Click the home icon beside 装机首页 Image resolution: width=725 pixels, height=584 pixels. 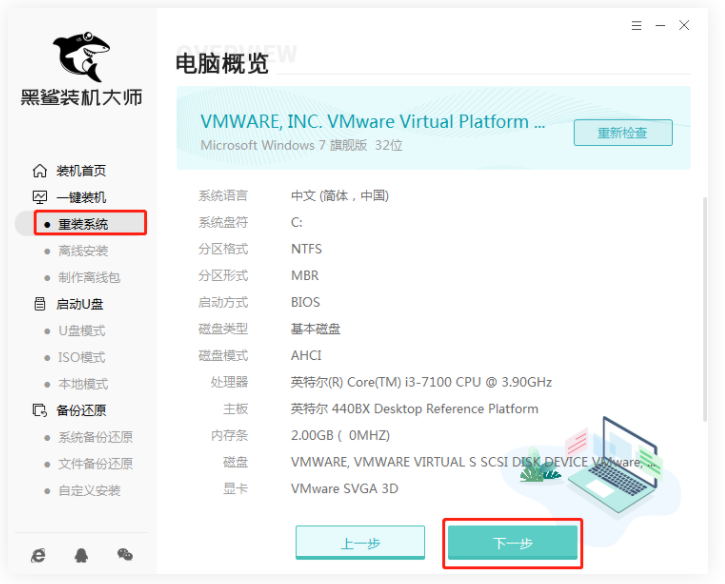click(x=40, y=171)
